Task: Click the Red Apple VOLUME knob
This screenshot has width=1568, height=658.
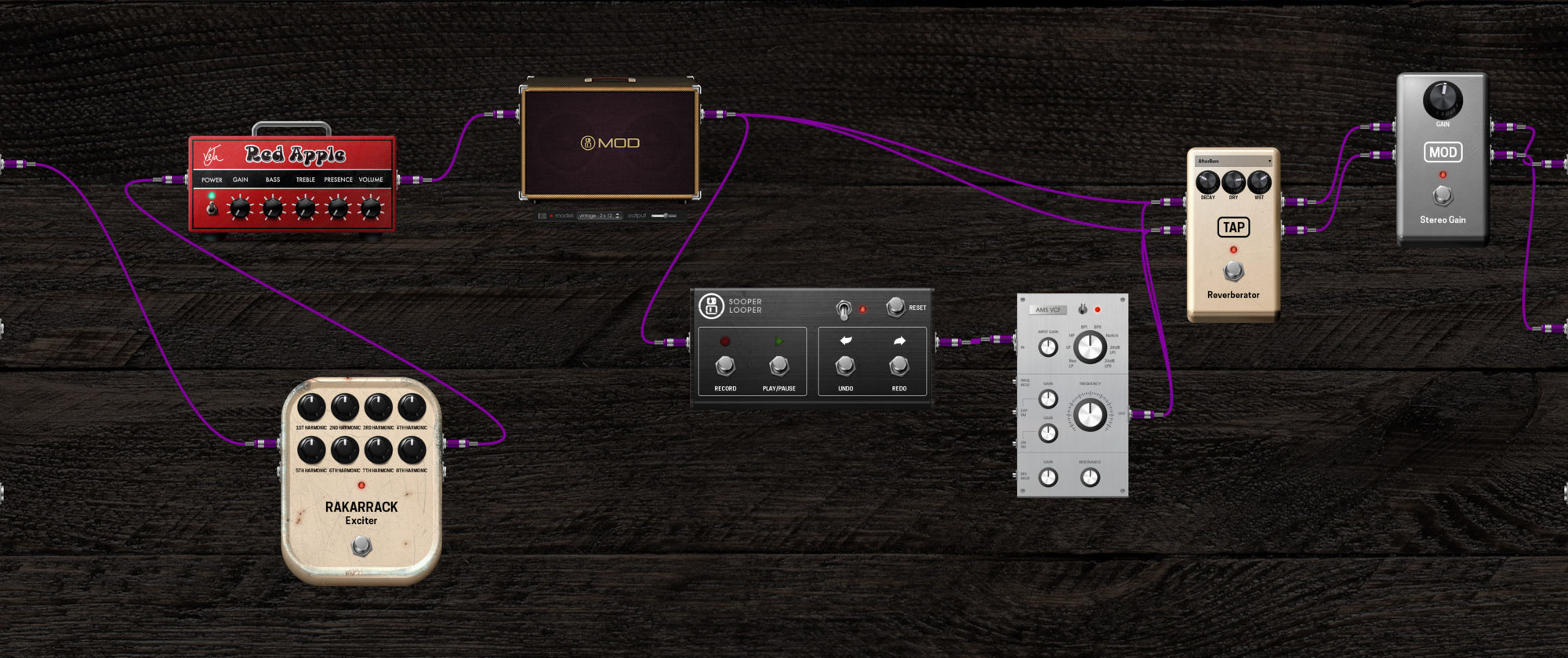Action: [371, 209]
